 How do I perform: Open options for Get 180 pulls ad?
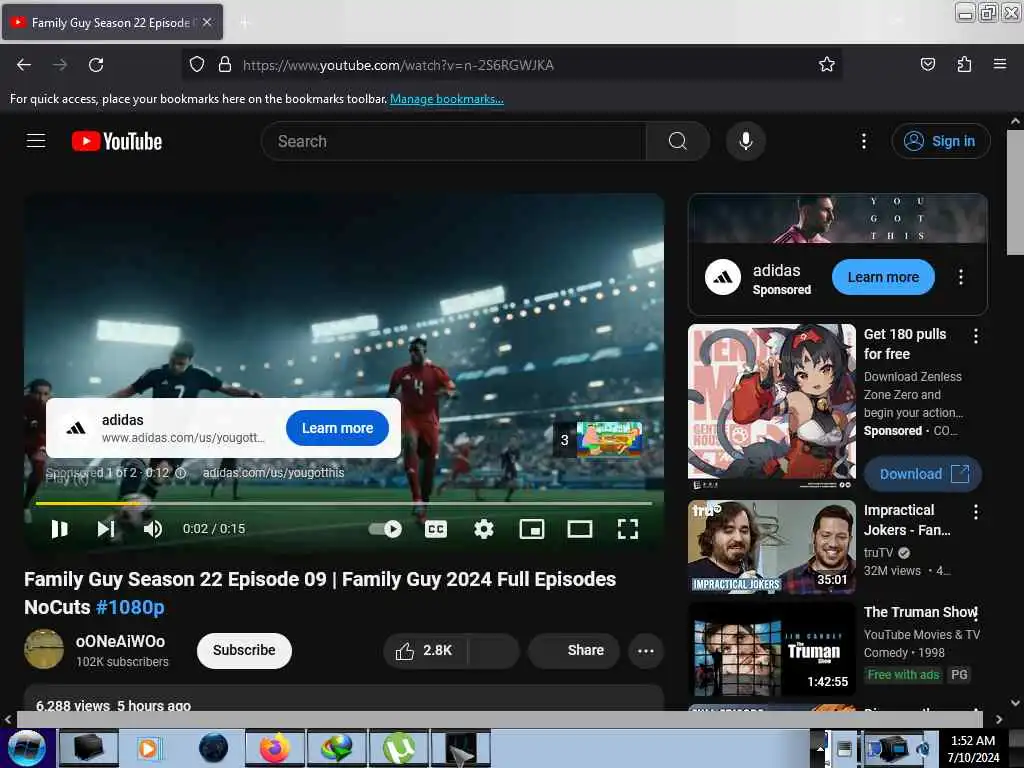tap(976, 336)
